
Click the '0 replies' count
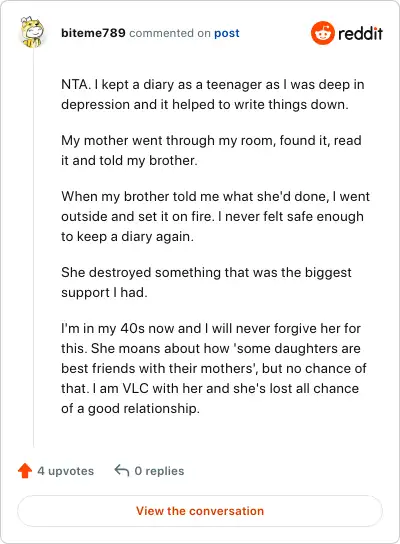pos(159,471)
